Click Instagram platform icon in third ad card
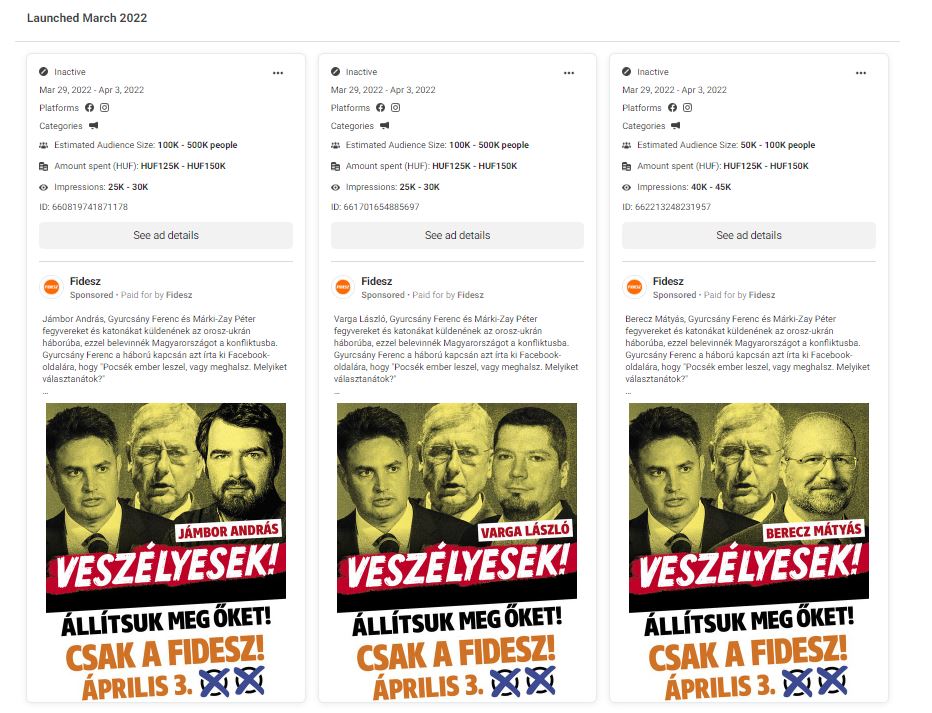Viewport: 932px width, 713px height. coord(688,108)
